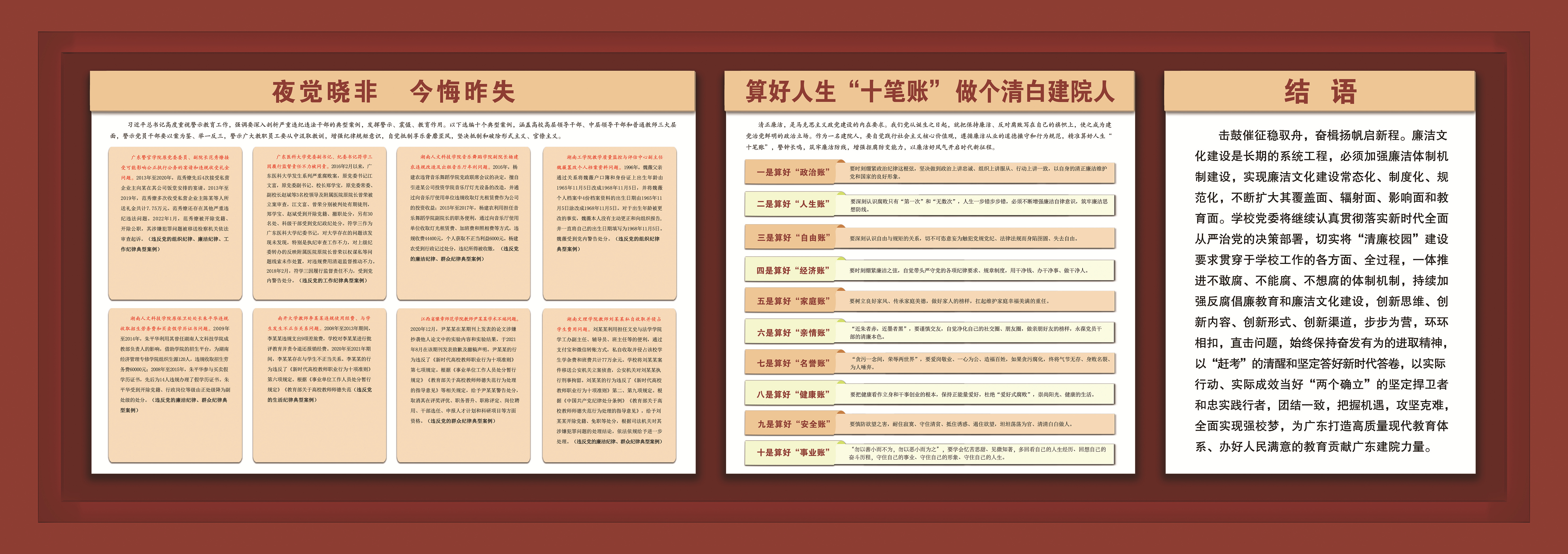Open the 广东警官学院 case card
1568x554 pixels.
tap(175, 223)
